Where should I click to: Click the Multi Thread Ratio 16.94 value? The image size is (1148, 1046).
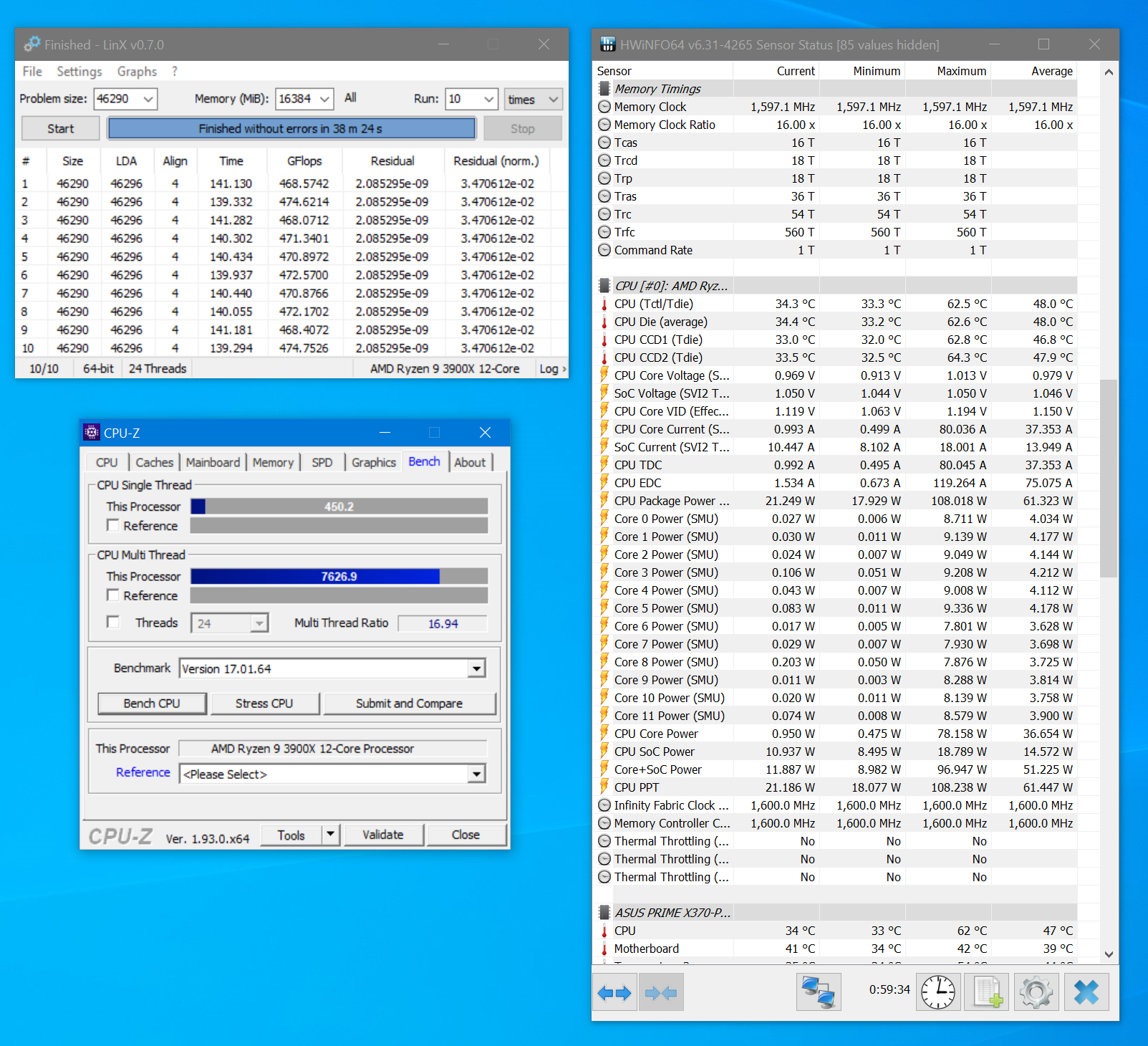click(443, 623)
